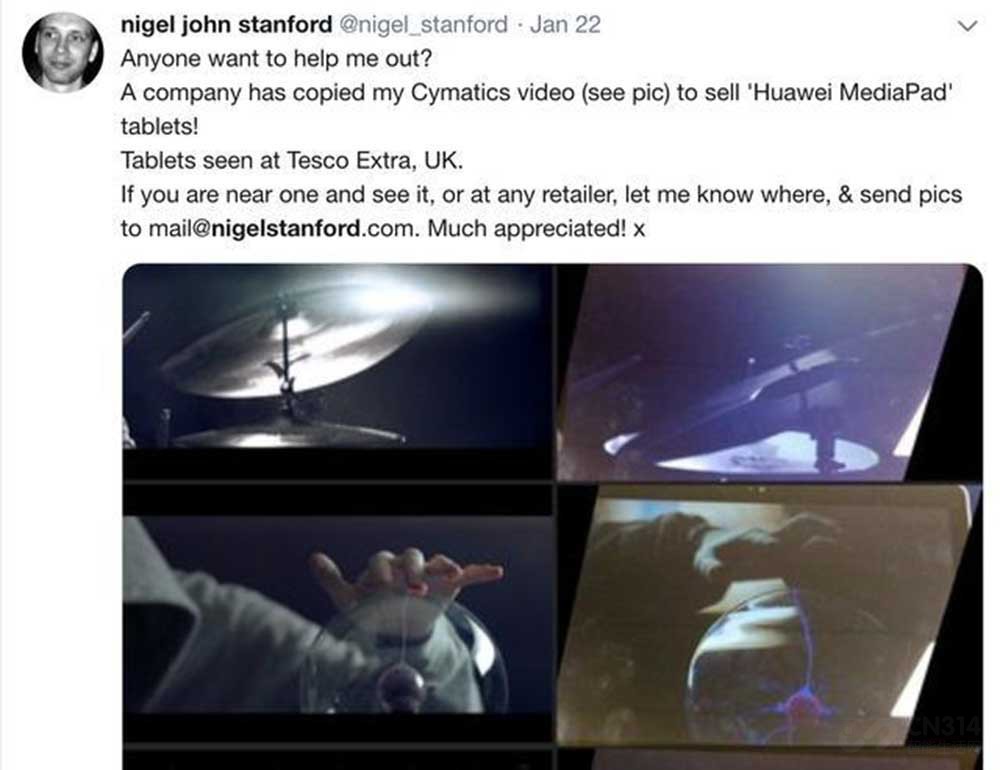Visit the @nigel_stanford handle link
Image resolution: width=1000 pixels, height=770 pixels.
point(423,25)
